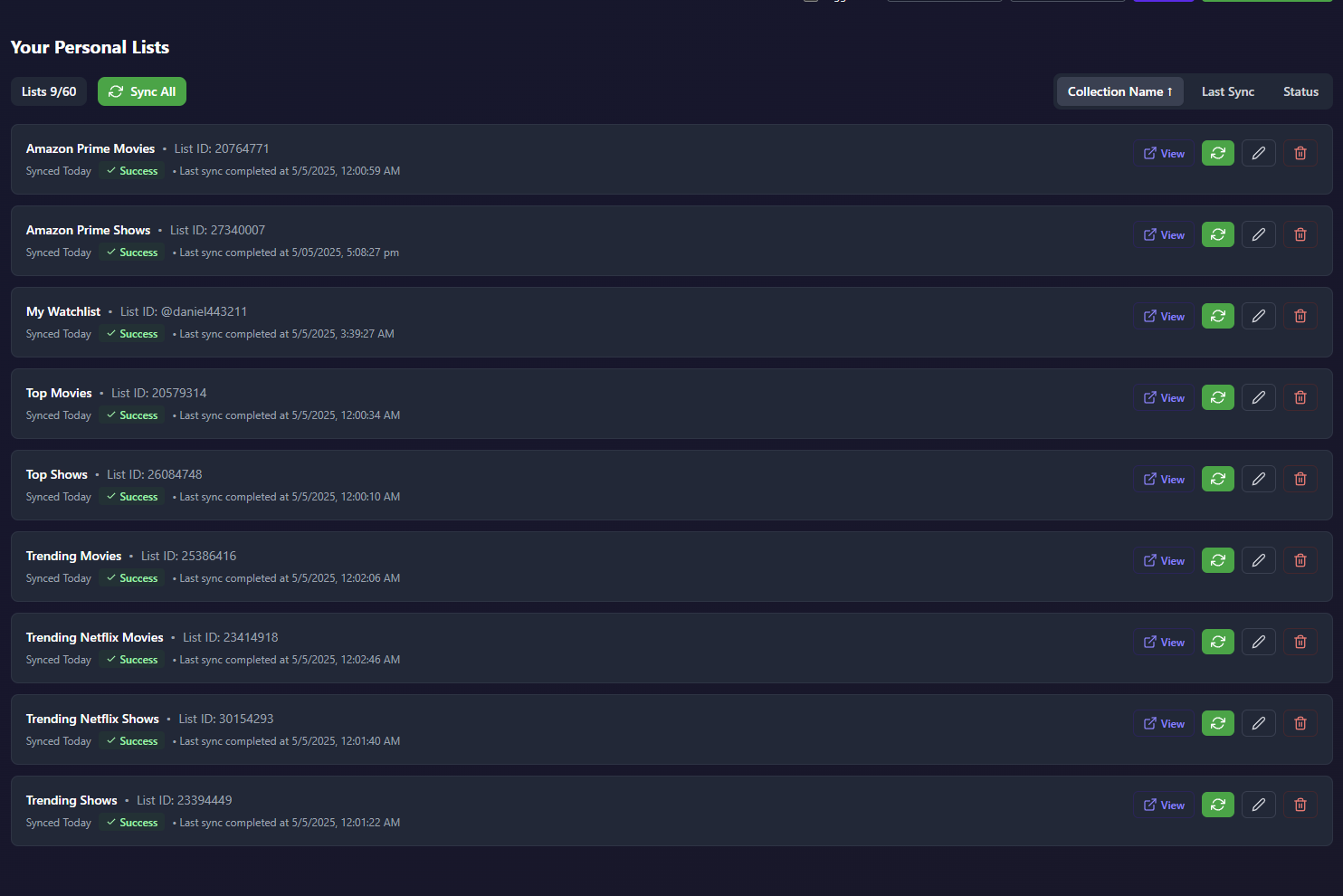Image resolution: width=1343 pixels, height=896 pixels.
Task: View the Top Movies list
Action: click(1164, 397)
